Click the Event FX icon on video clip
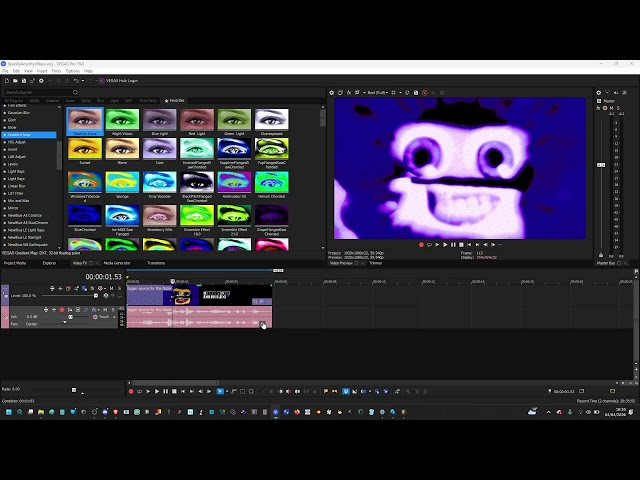The height and width of the screenshot is (480, 640). point(262,302)
